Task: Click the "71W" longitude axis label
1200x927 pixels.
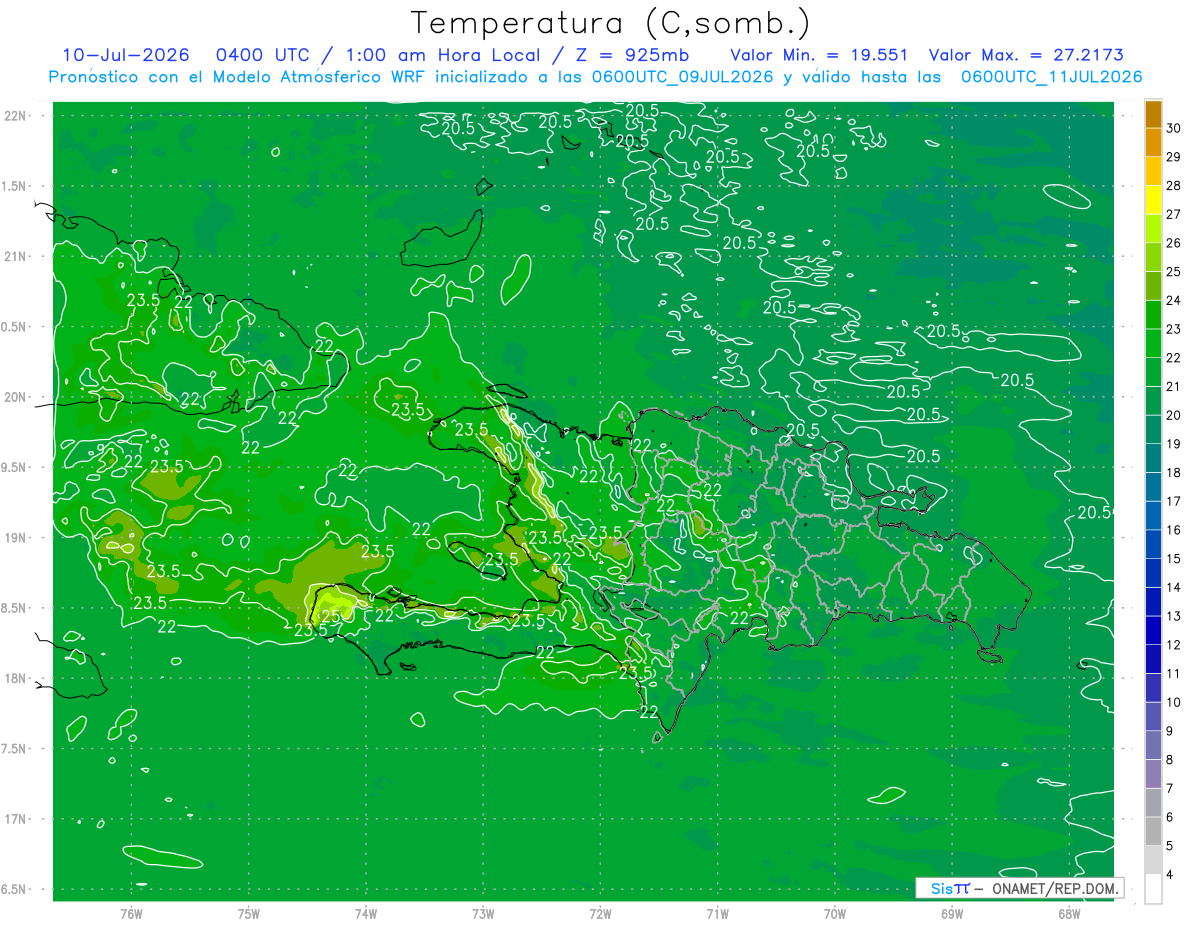Action: (718, 913)
